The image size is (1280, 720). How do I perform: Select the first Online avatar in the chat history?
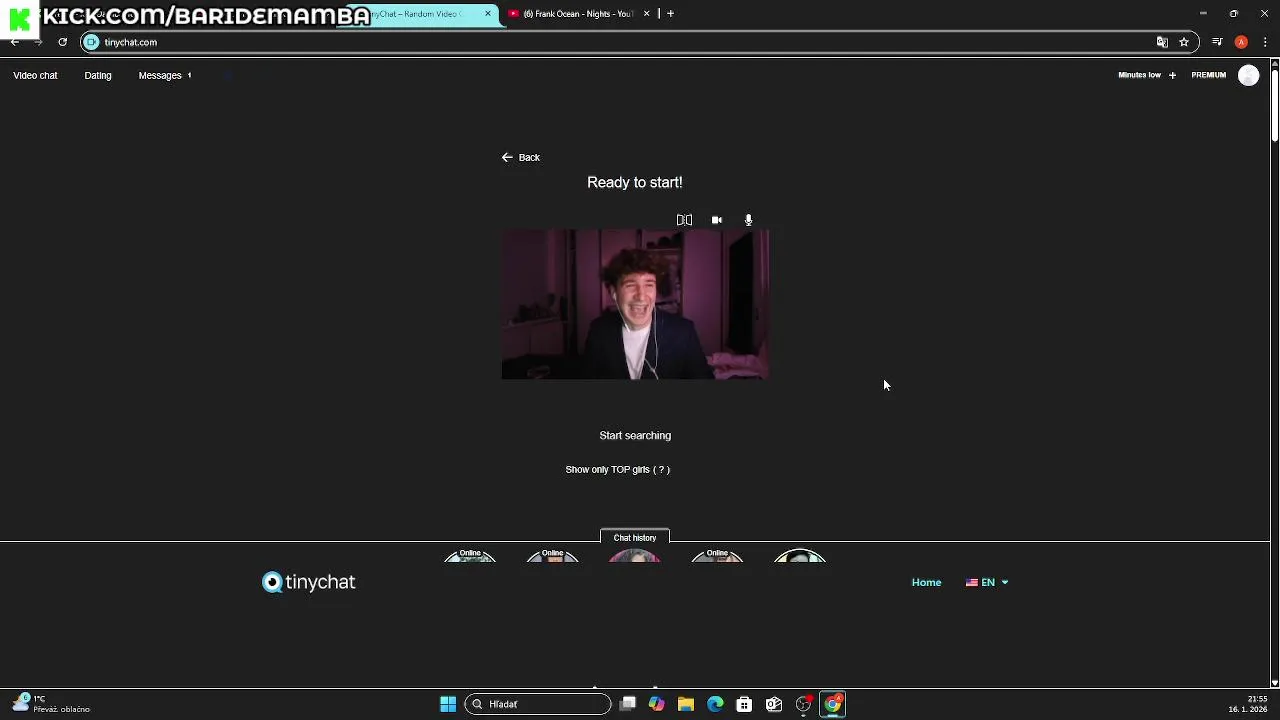click(x=470, y=555)
